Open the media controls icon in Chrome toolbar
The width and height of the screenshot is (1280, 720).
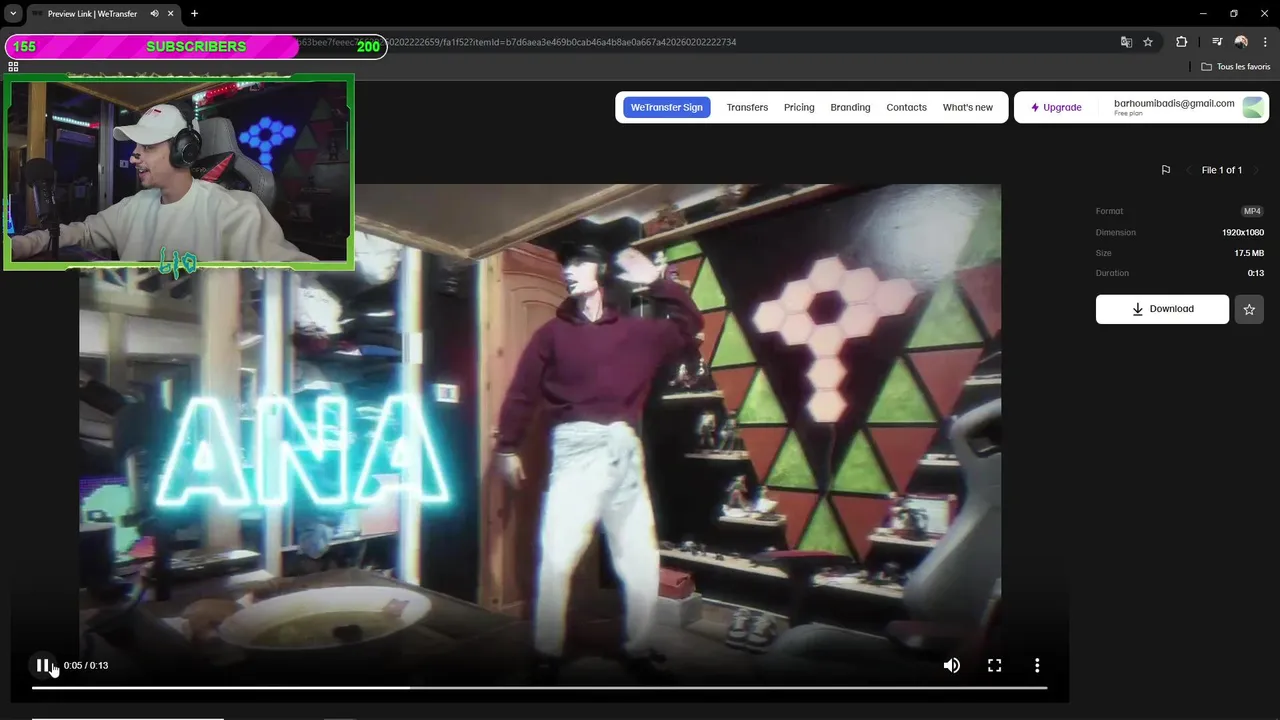pos(1217,42)
